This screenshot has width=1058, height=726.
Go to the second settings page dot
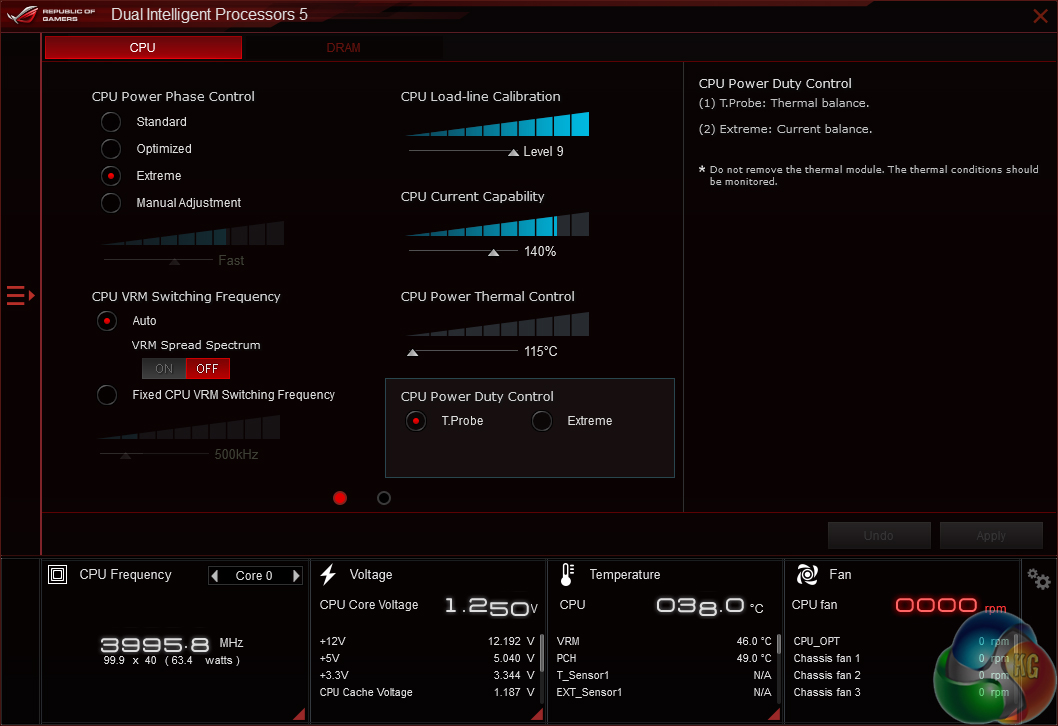click(x=384, y=498)
